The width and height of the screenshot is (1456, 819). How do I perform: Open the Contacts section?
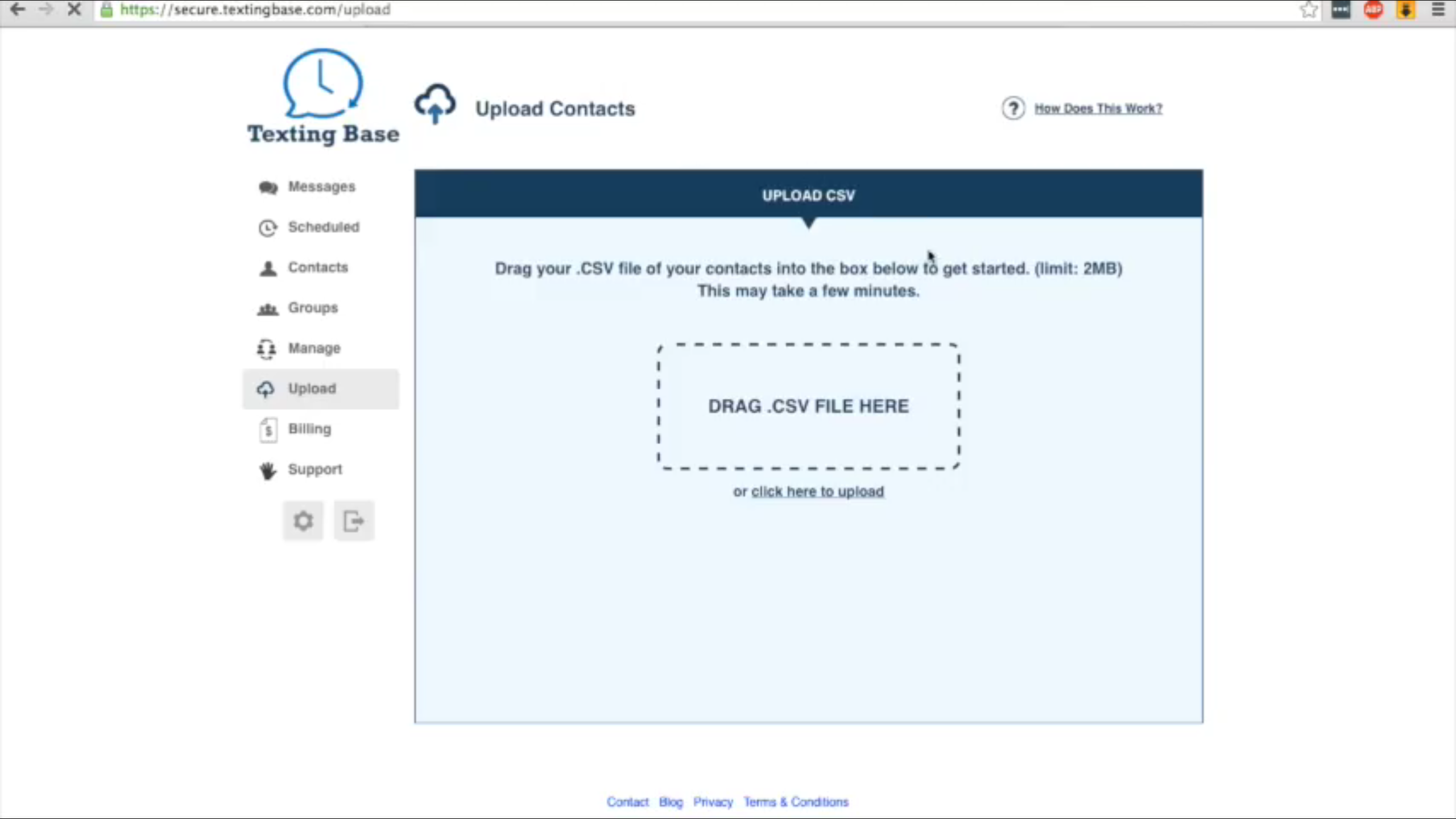click(x=317, y=267)
